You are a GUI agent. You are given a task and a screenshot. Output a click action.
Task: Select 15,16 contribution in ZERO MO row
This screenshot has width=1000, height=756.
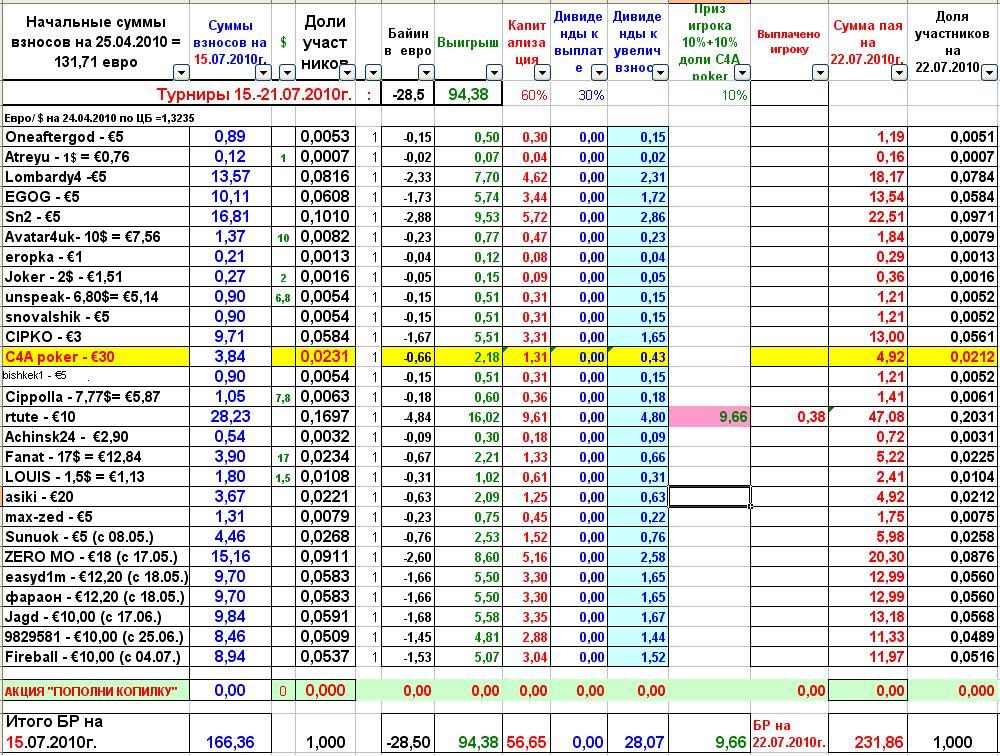pos(230,557)
